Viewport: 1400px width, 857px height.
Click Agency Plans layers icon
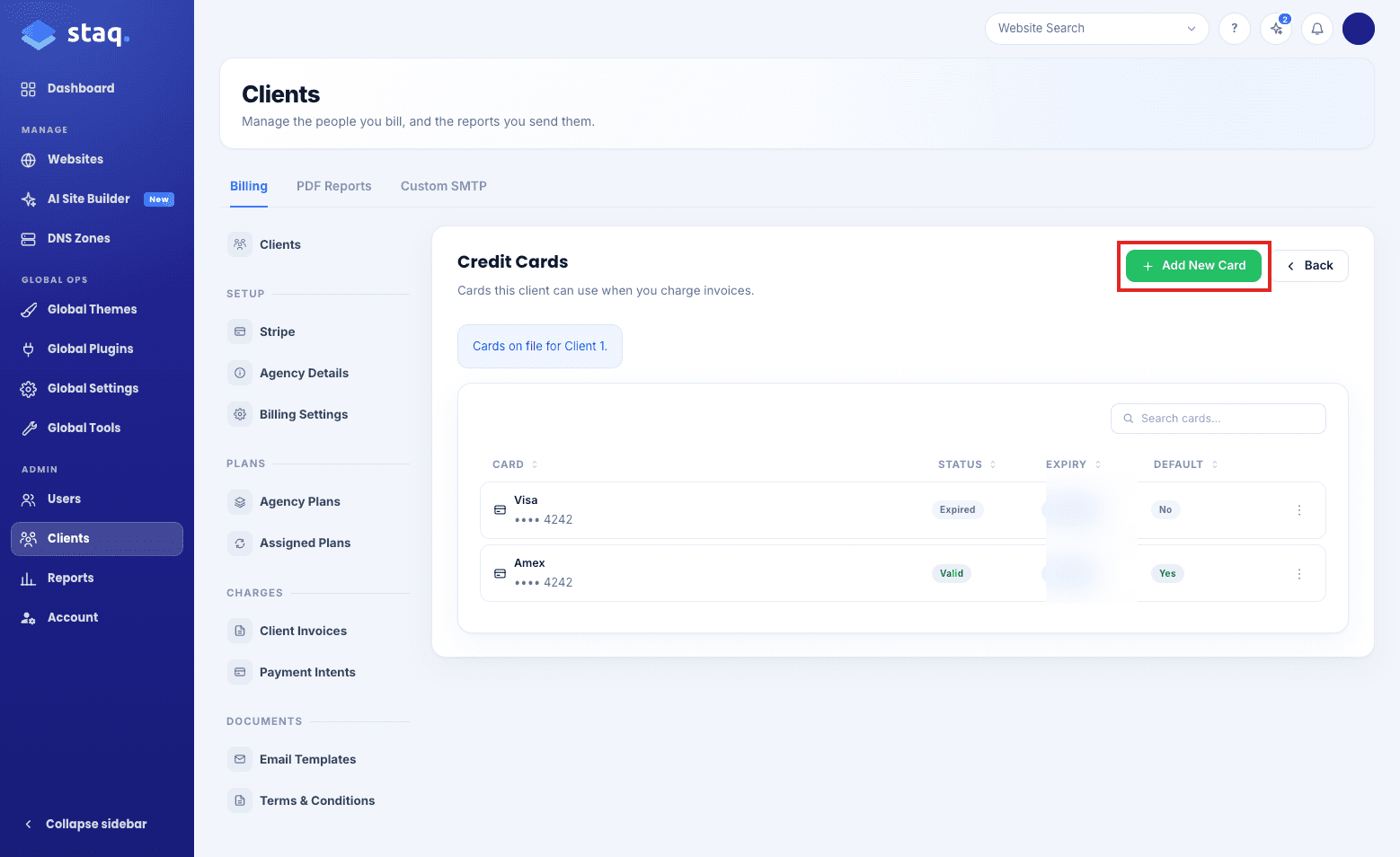(x=240, y=501)
